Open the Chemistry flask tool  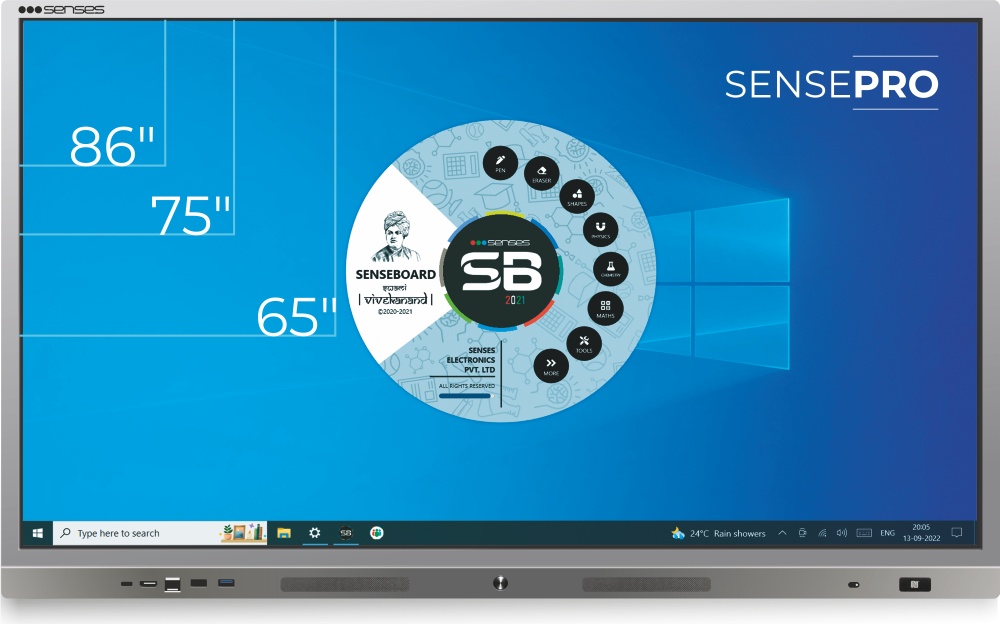610,265
